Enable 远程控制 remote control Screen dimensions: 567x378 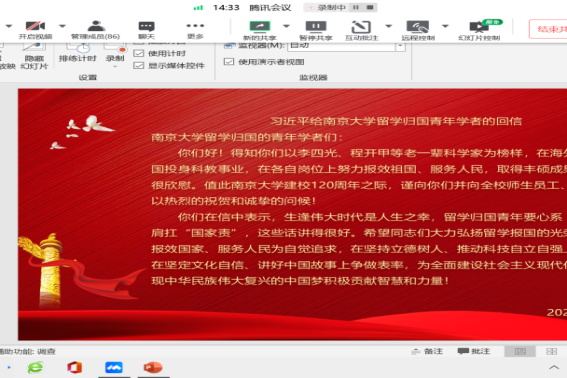point(418,30)
